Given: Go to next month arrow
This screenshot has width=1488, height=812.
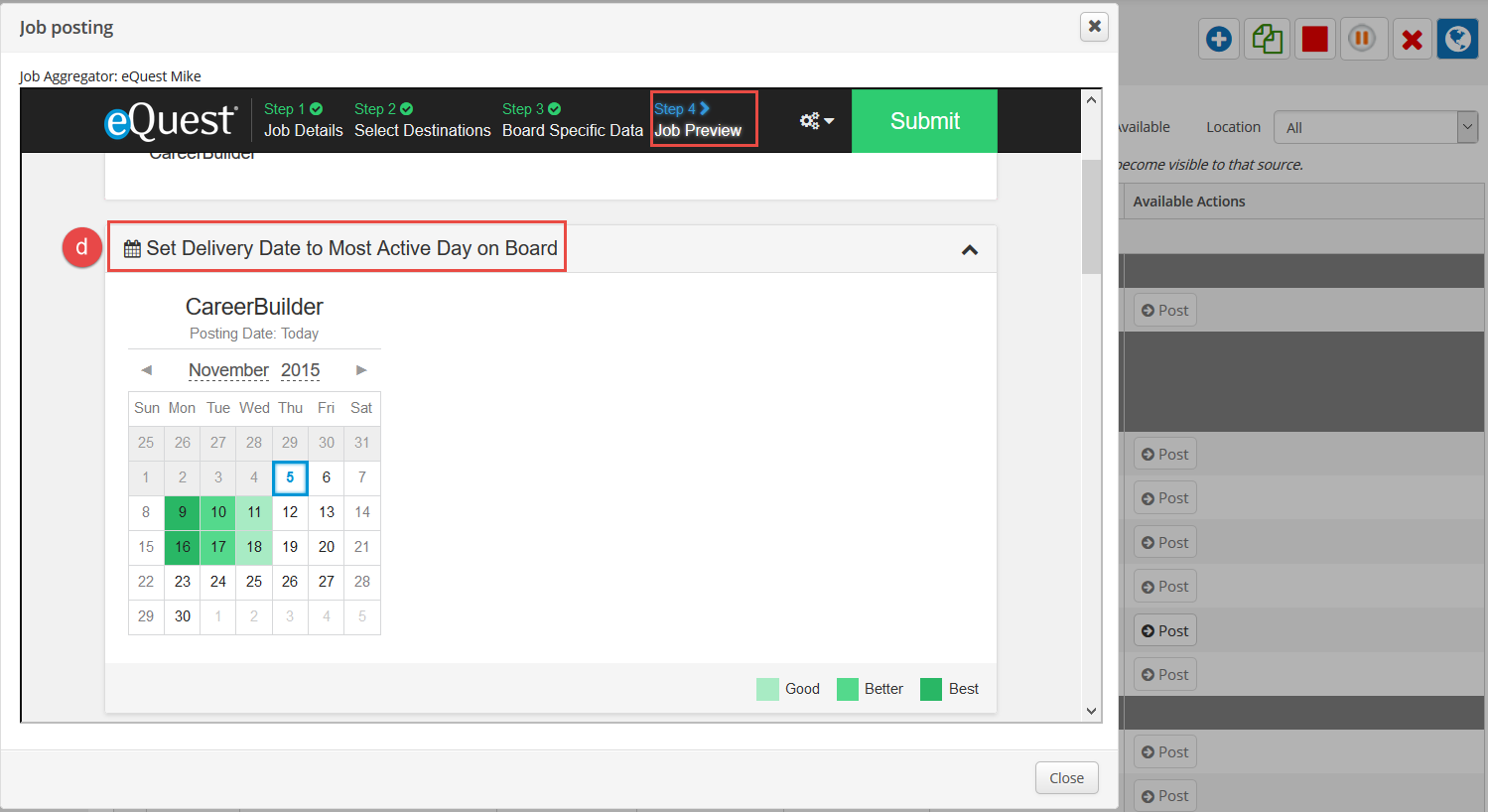Looking at the screenshot, I should (x=362, y=370).
